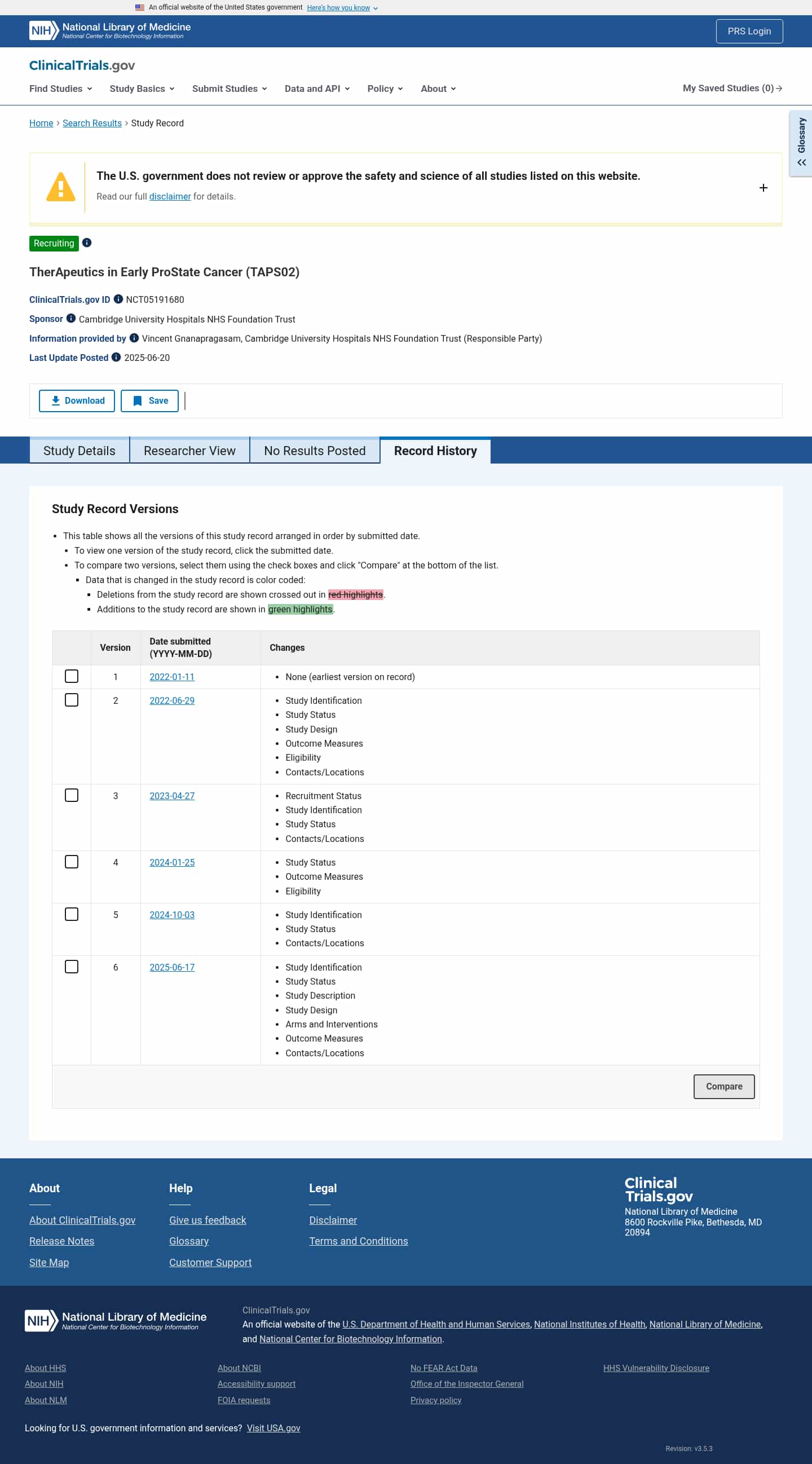
Task: Open the No Results Posted tab
Action: click(x=315, y=451)
